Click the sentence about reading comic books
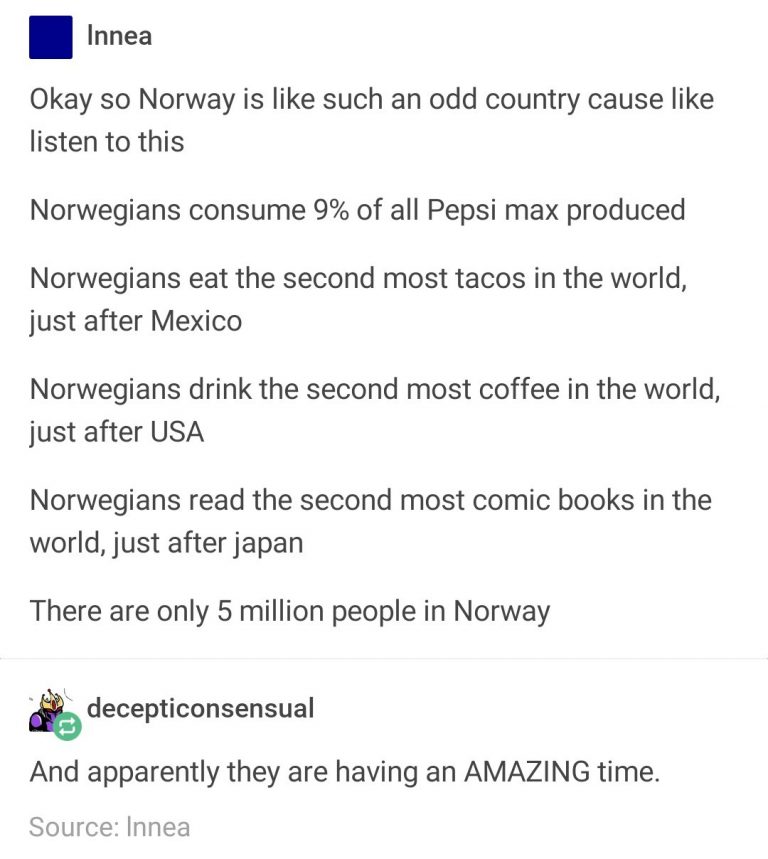 pos(370,520)
